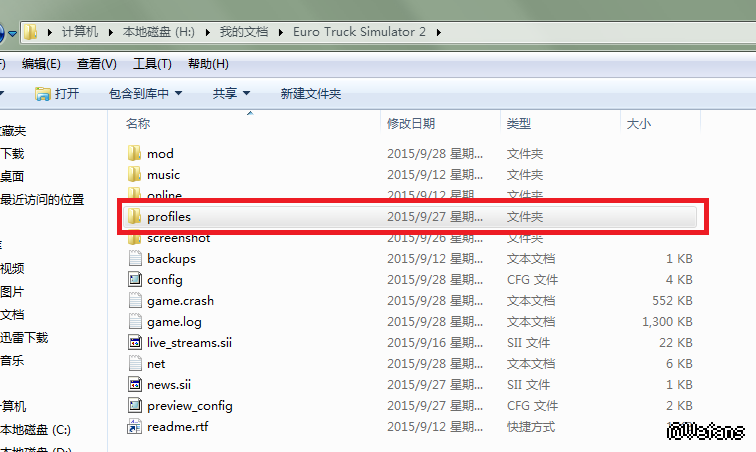Select the file name live_streams.sii
This screenshot has height=452, width=756.
click(x=189, y=342)
